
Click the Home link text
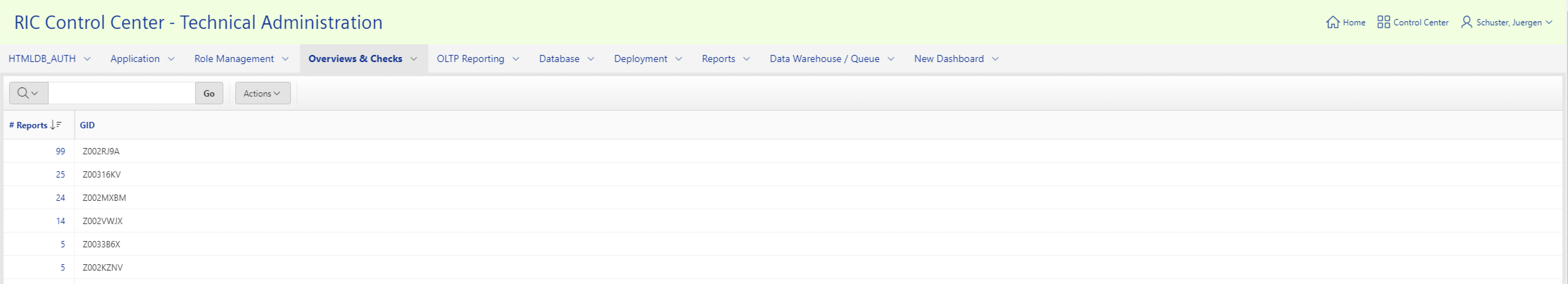[1354, 23]
